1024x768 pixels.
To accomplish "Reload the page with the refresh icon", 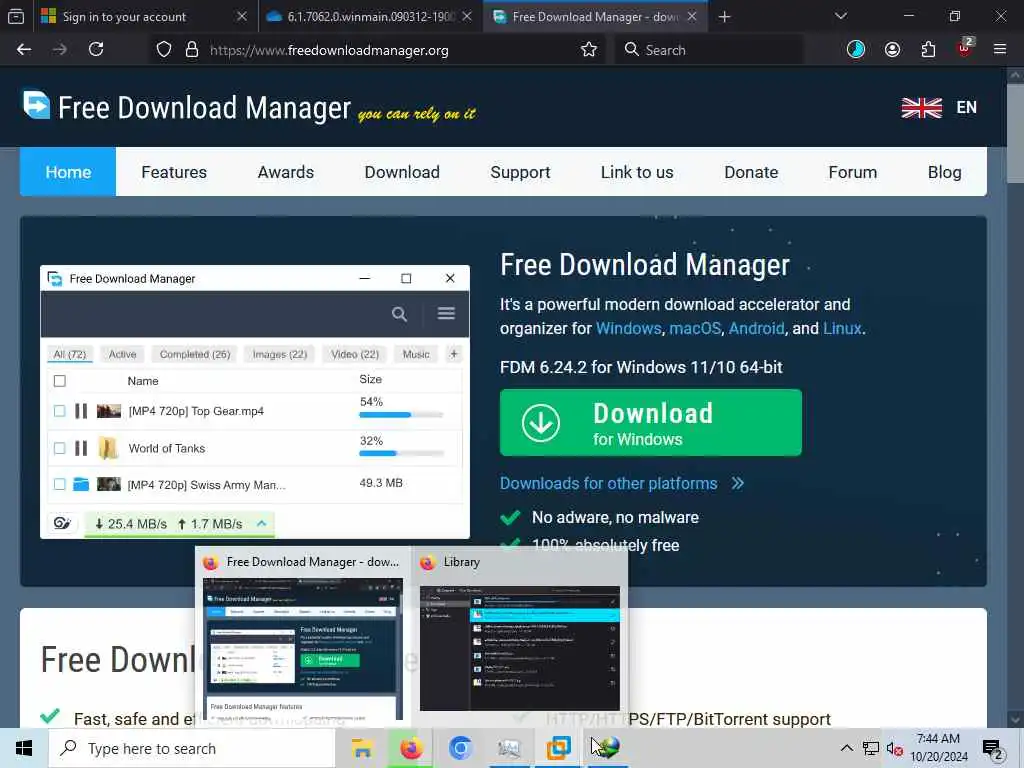I will 96,50.
